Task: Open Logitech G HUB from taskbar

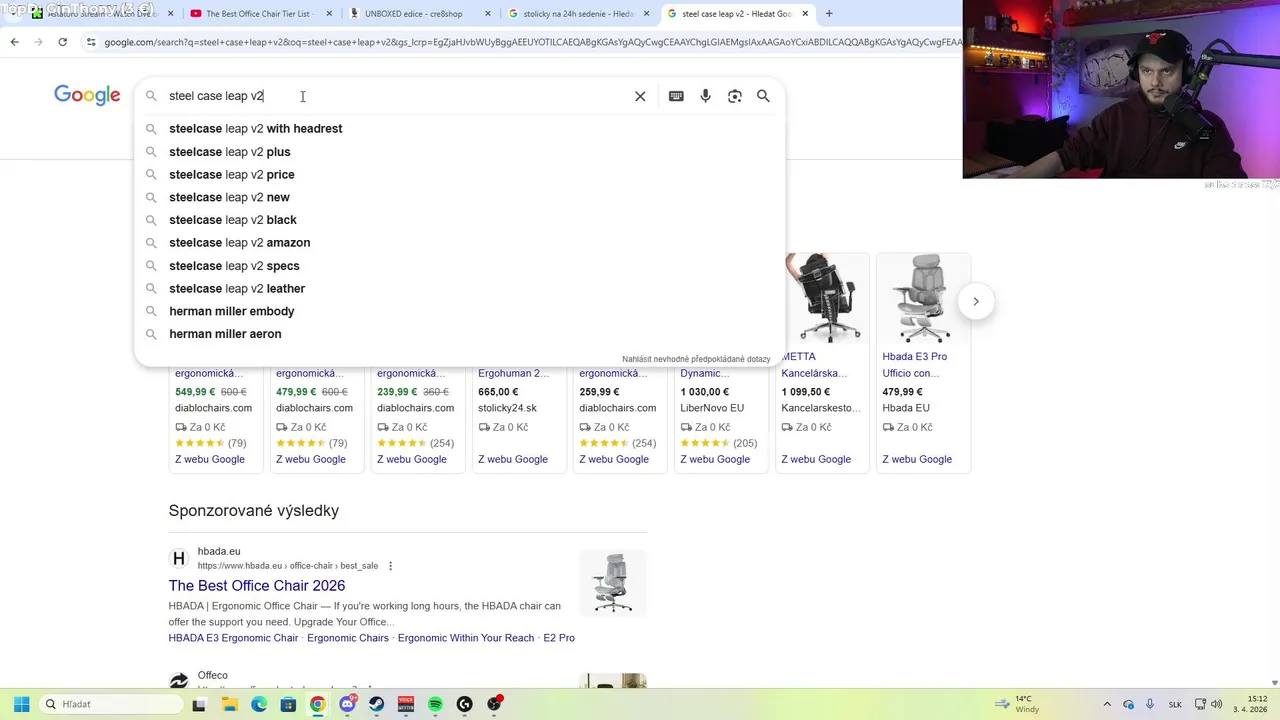Action: pos(464,704)
